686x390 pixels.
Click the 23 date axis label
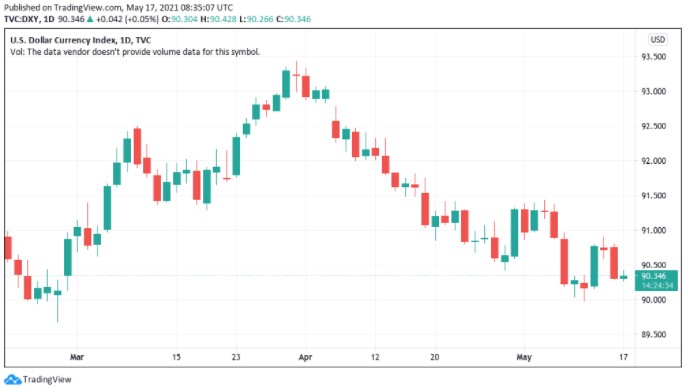(236, 357)
